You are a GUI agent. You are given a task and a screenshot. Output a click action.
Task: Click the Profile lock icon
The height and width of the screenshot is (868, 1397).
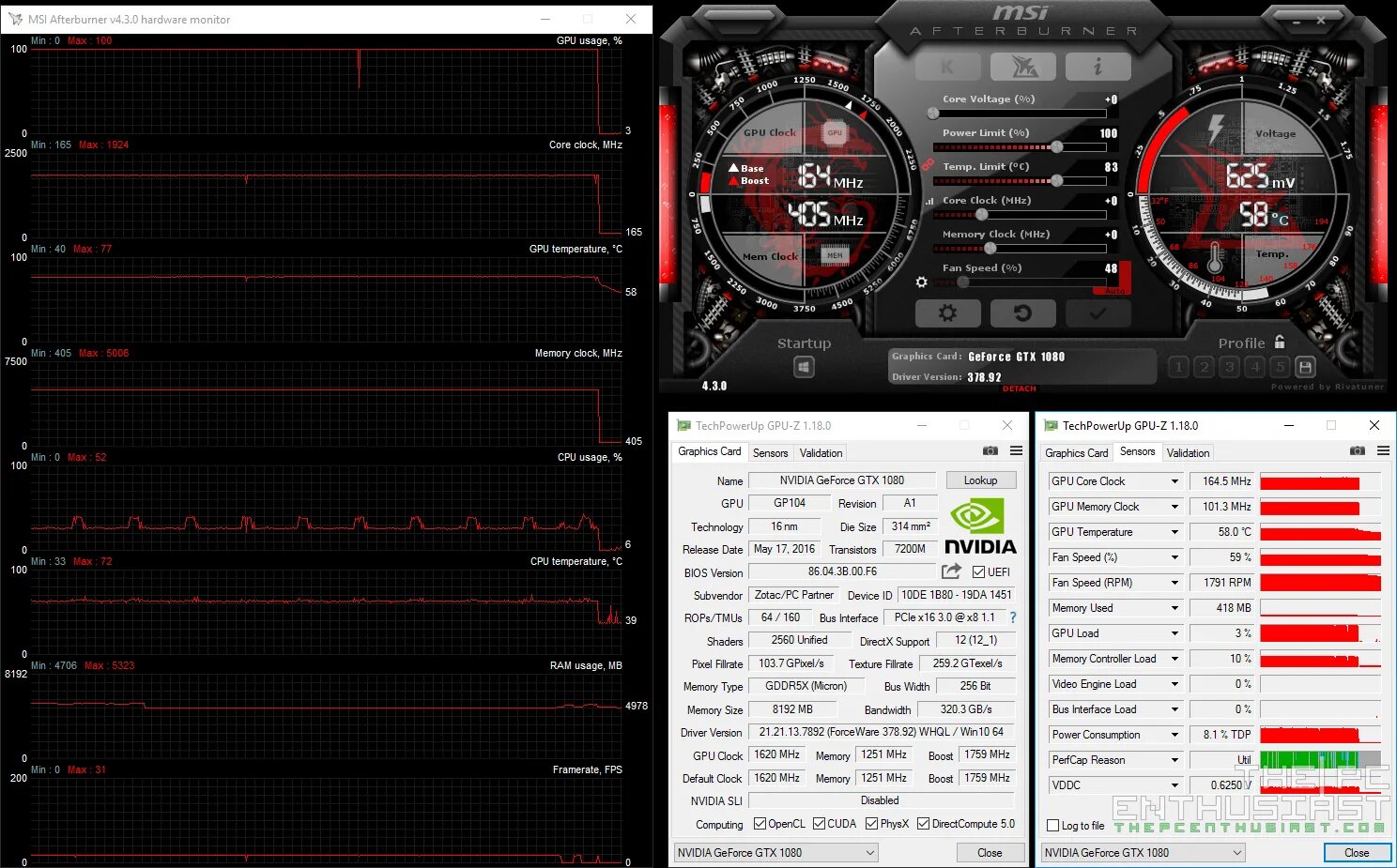1280,342
